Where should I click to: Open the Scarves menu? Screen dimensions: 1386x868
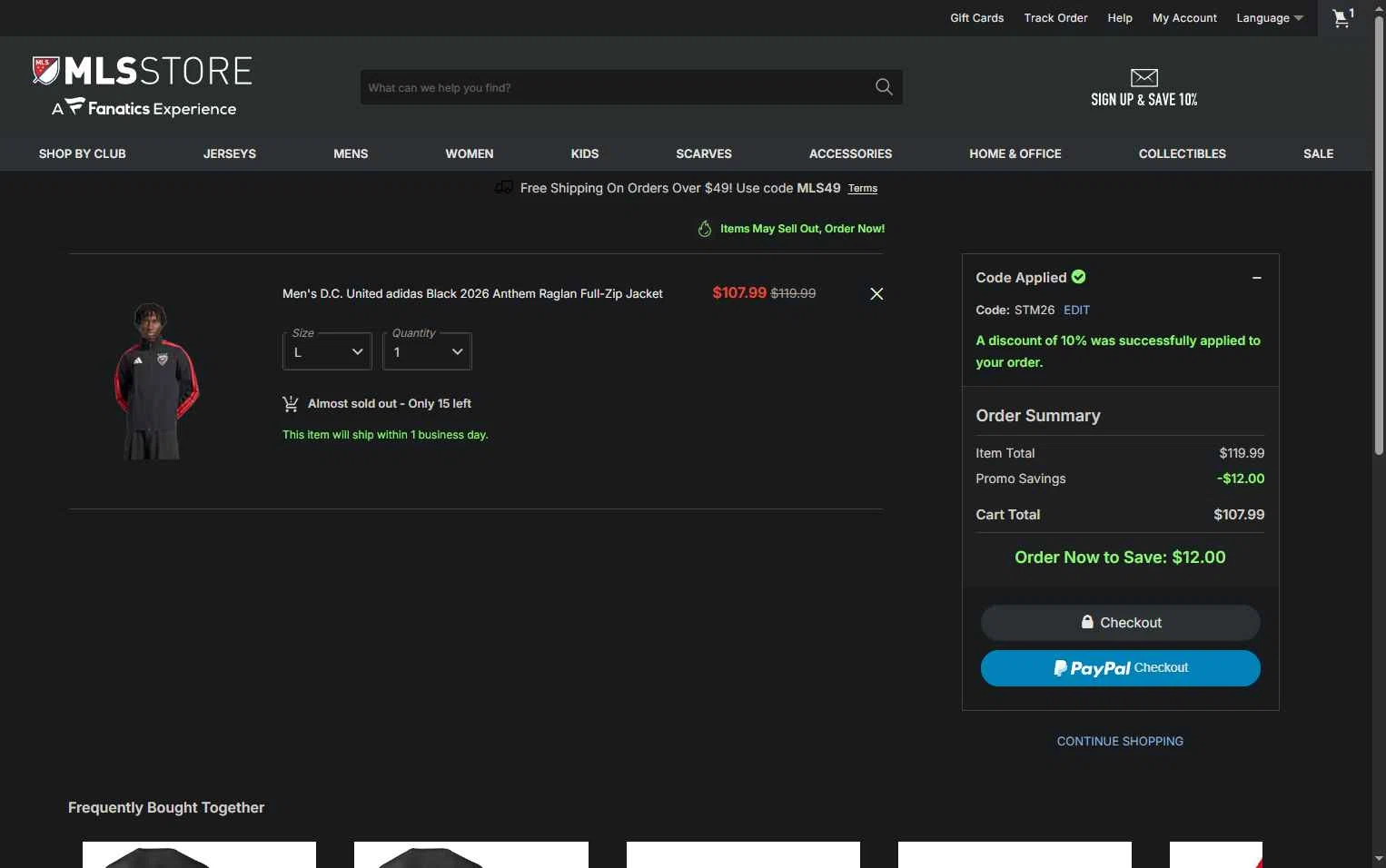click(704, 153)
